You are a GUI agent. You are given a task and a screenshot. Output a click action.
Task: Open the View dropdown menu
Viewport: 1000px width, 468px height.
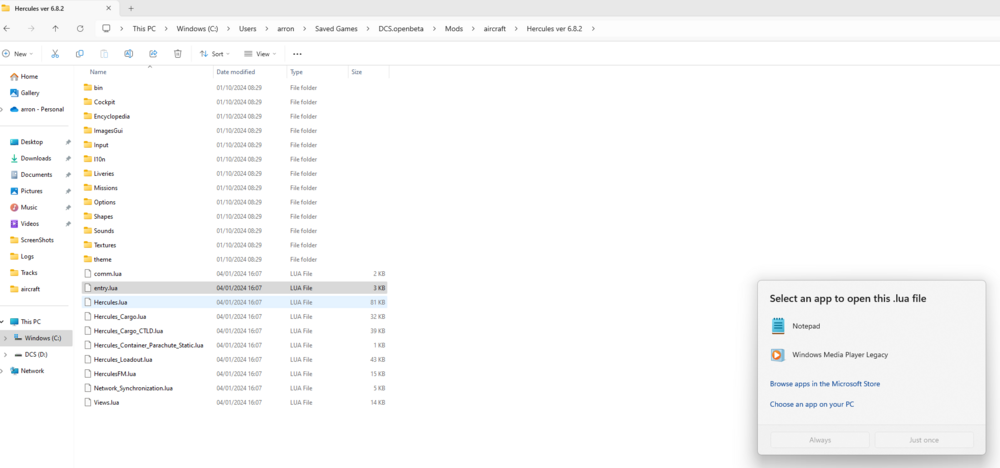click(260, 54)
